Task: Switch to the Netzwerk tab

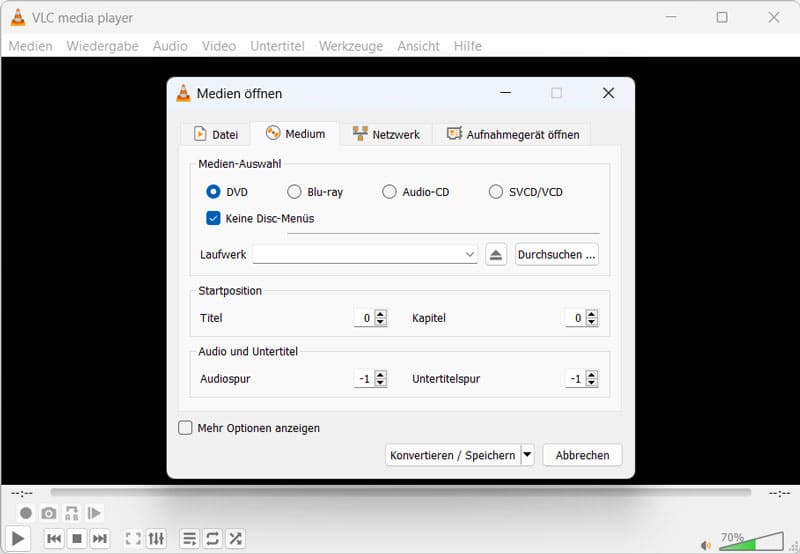Action: 386,135
